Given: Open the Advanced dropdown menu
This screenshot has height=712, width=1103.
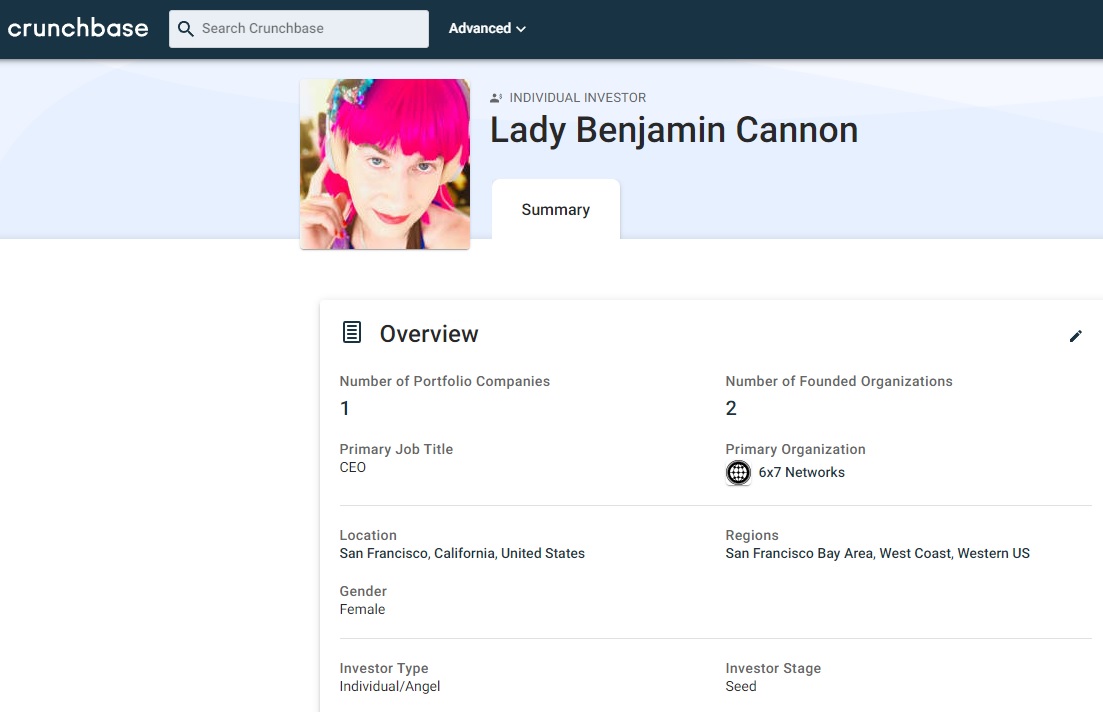Looking at the screenshot, I should [x=487, y=29].
